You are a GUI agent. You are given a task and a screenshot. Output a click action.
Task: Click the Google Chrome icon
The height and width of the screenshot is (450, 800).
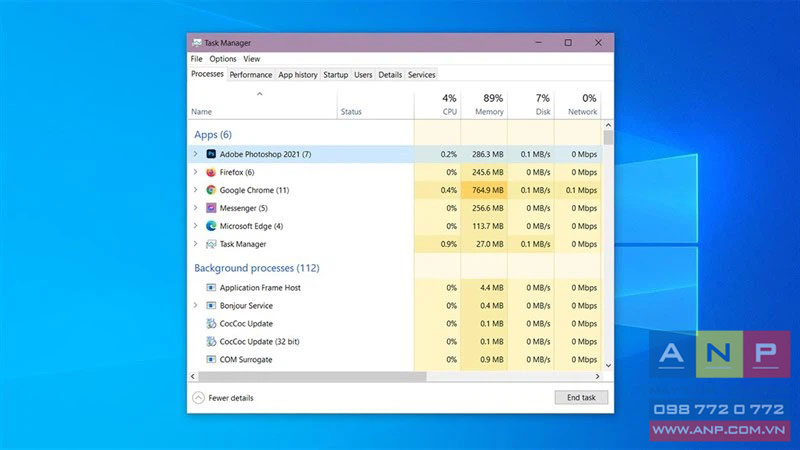(x=211, y=190)
